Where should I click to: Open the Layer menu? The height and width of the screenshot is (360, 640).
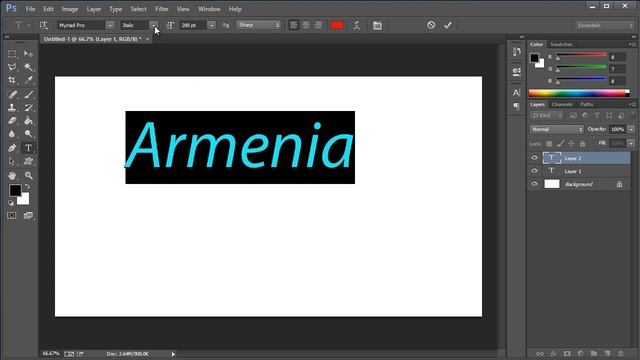click(93, 9)
